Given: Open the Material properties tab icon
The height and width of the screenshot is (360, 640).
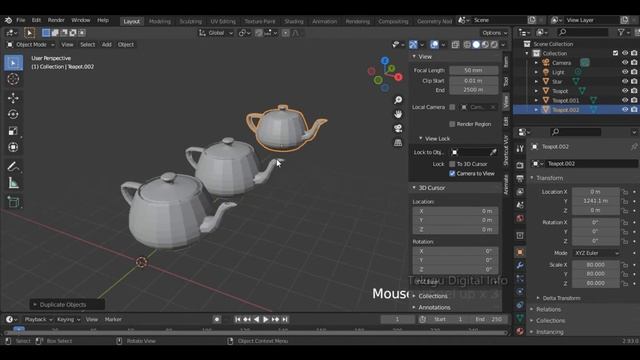Looking at the screenshot, I should coord(520,331).
